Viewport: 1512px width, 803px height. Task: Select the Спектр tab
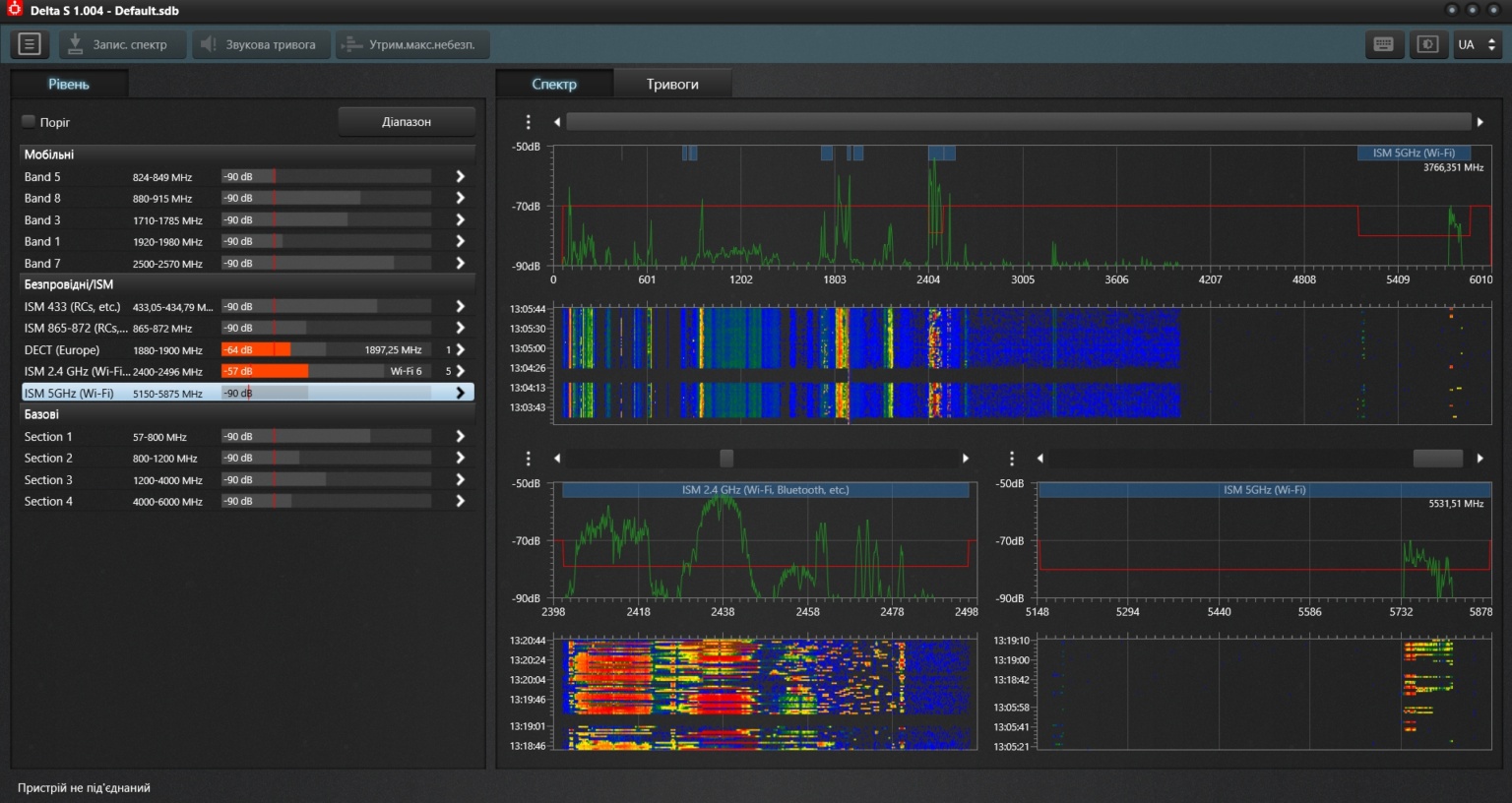554,84
